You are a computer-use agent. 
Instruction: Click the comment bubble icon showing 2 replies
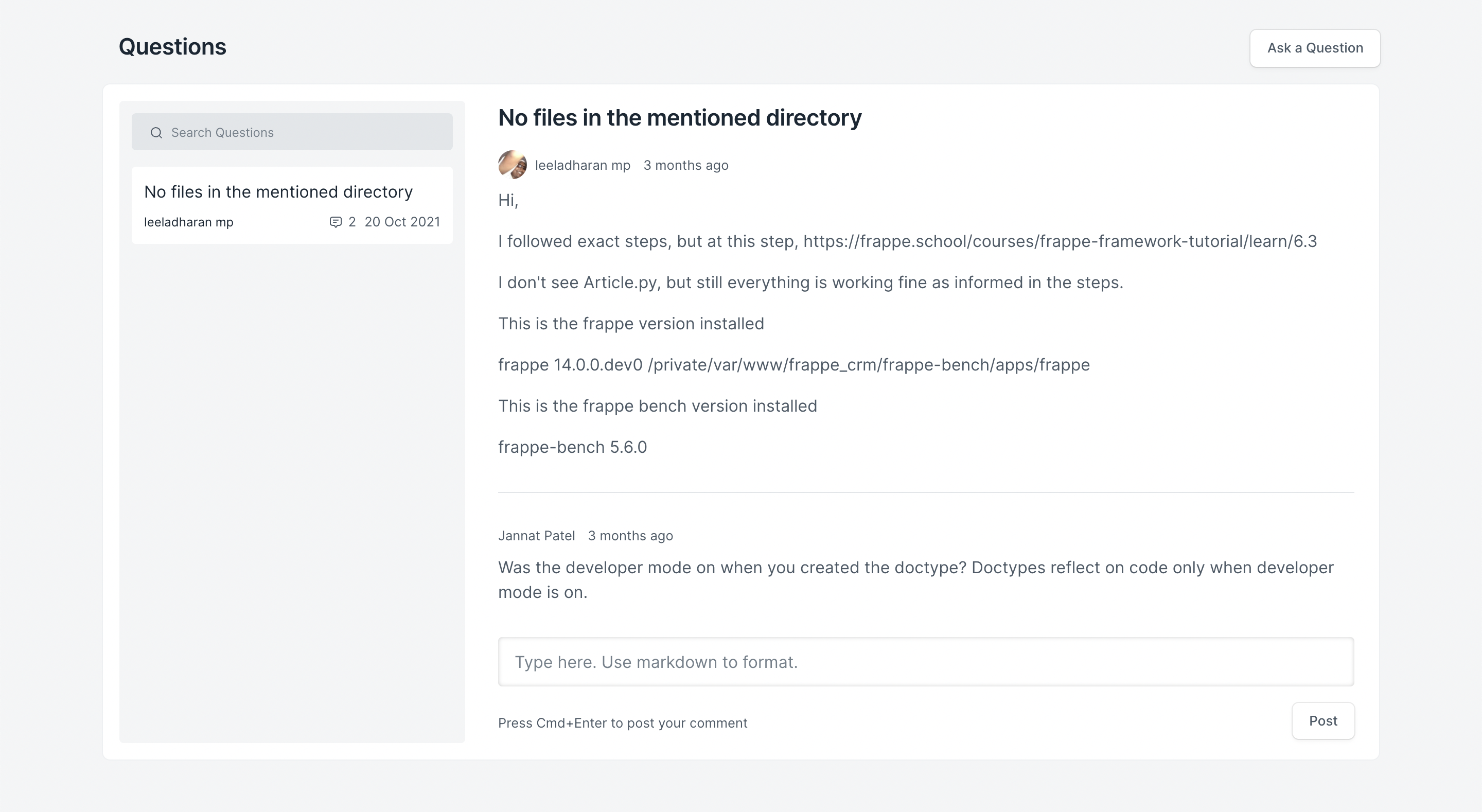tap(336, 222)
